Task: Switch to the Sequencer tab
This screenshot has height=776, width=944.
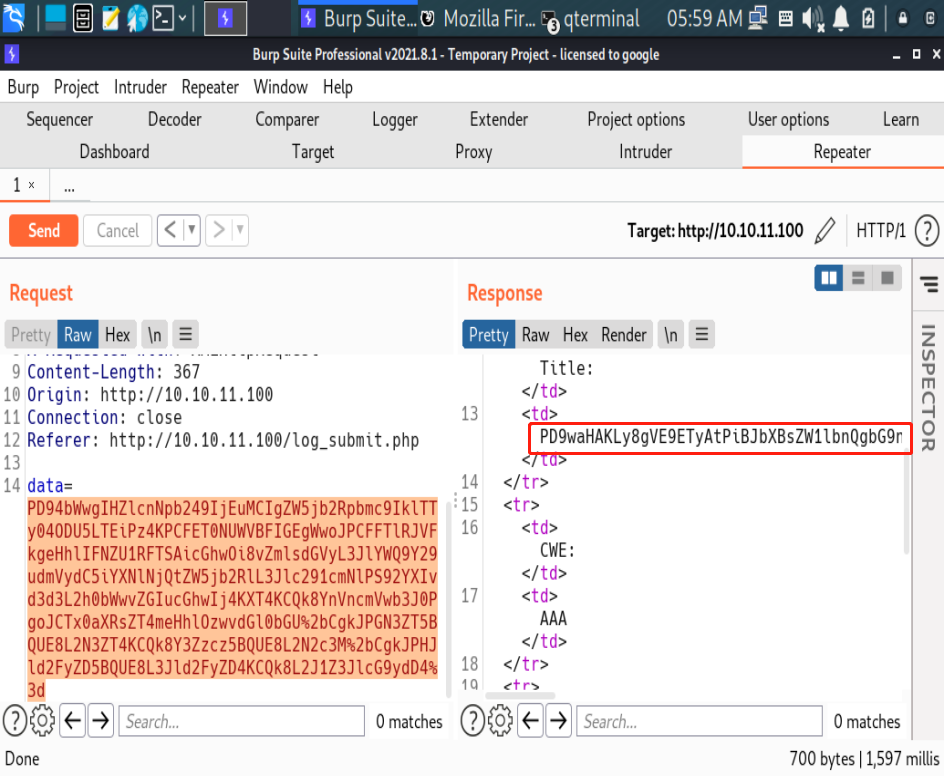Action: pos(60,119)
